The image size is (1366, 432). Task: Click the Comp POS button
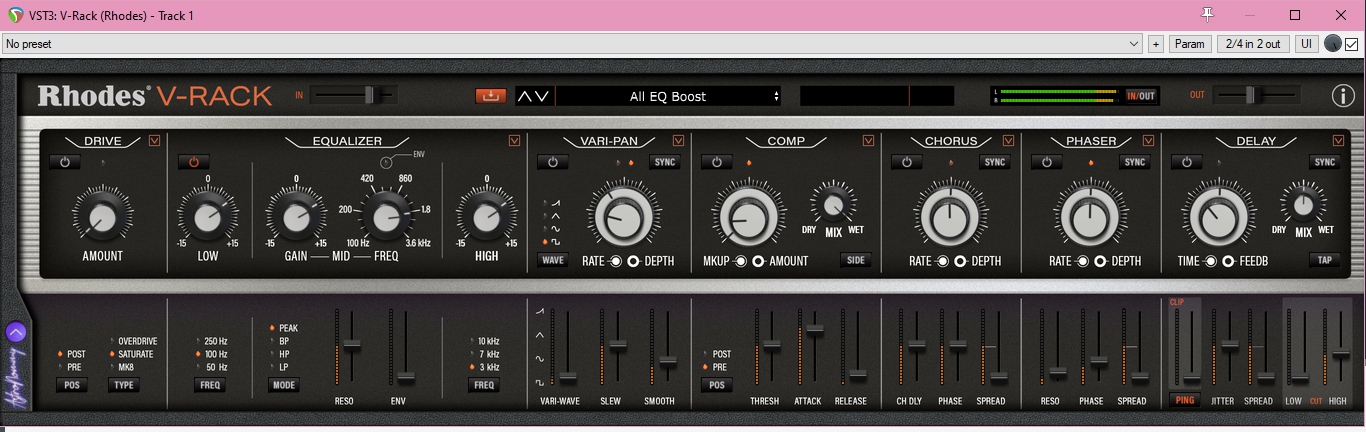716,385
